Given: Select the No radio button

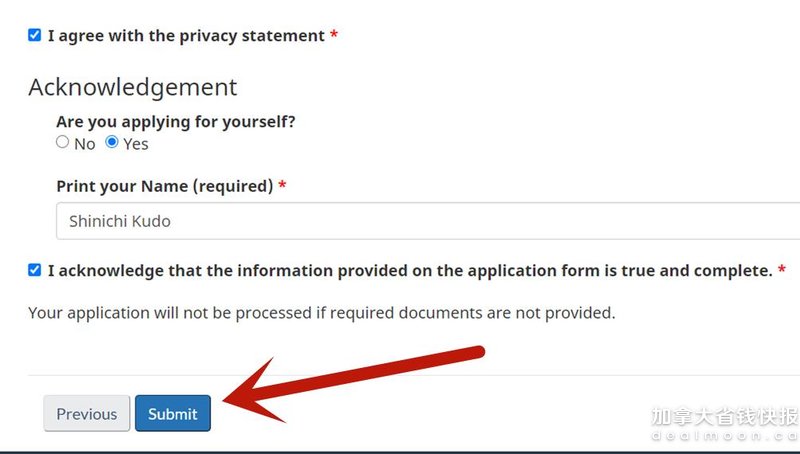Looking at the screenshot, I should [63, 143].
